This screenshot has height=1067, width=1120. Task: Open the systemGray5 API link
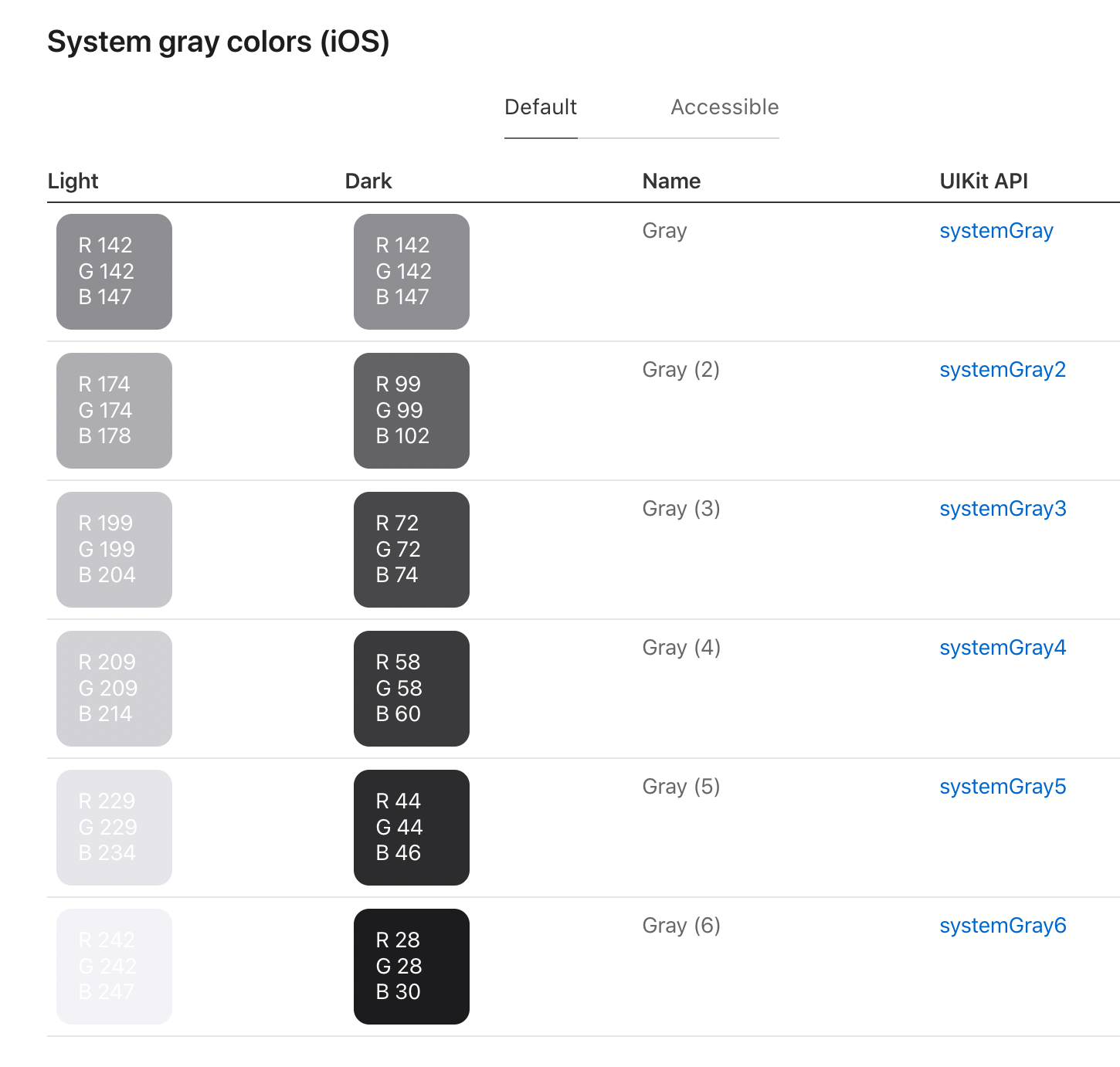pyautogui.click(x=1002, y=786)
